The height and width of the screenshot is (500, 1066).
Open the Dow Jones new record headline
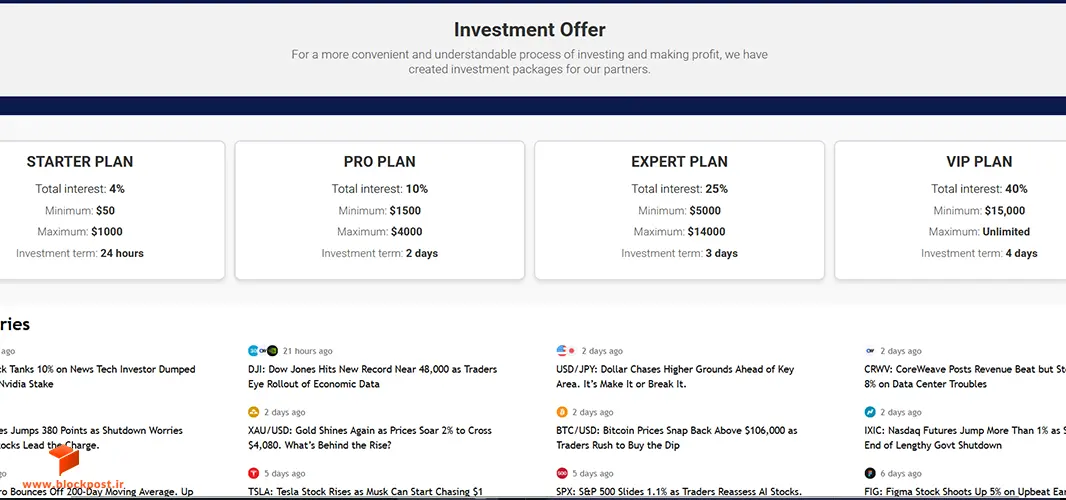click(373, 377)
